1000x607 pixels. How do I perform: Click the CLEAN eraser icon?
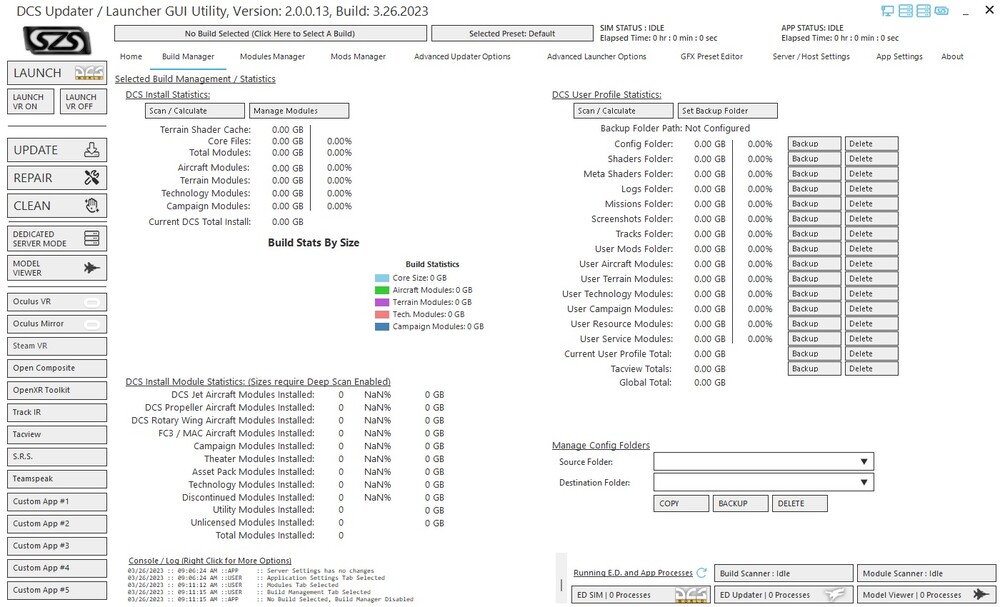point(92,204)
